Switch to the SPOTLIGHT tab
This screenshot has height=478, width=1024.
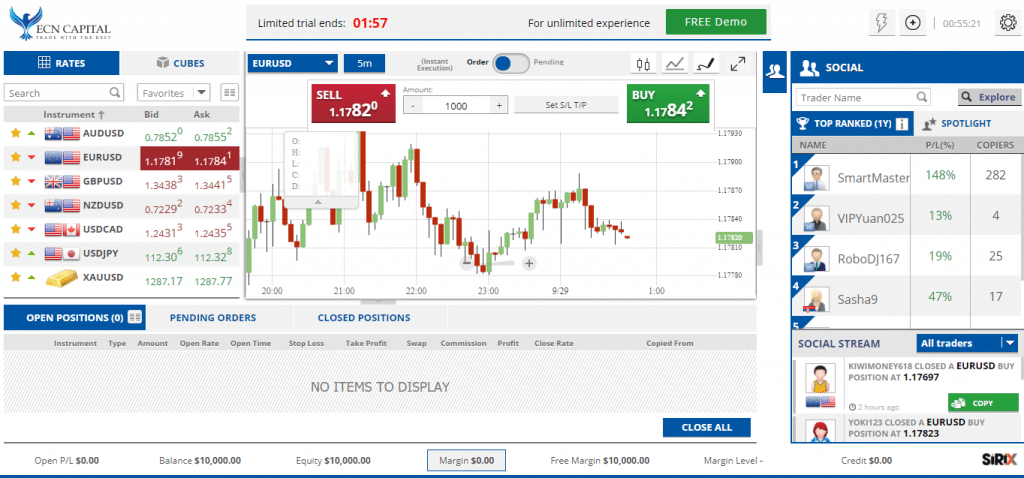coord(957,123)
